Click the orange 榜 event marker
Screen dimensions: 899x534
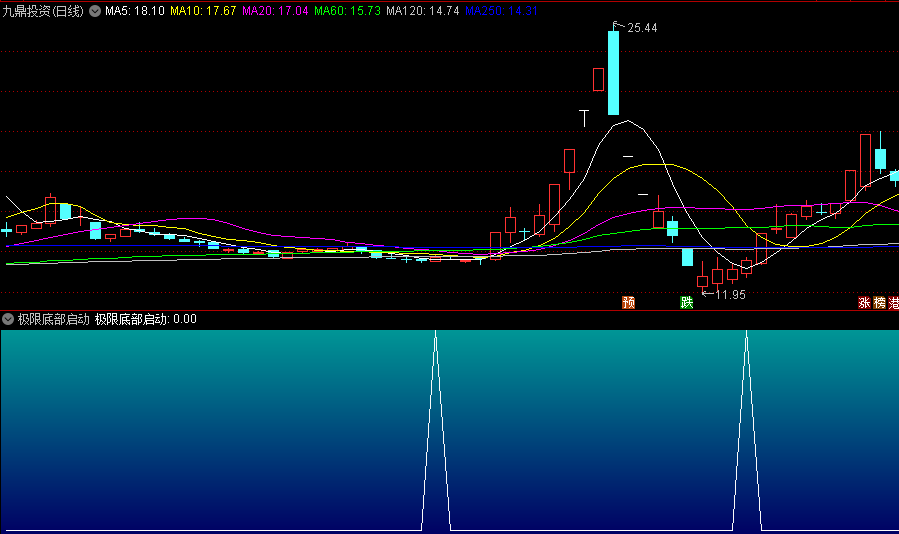pyautogui.click(x=880, y=302)
